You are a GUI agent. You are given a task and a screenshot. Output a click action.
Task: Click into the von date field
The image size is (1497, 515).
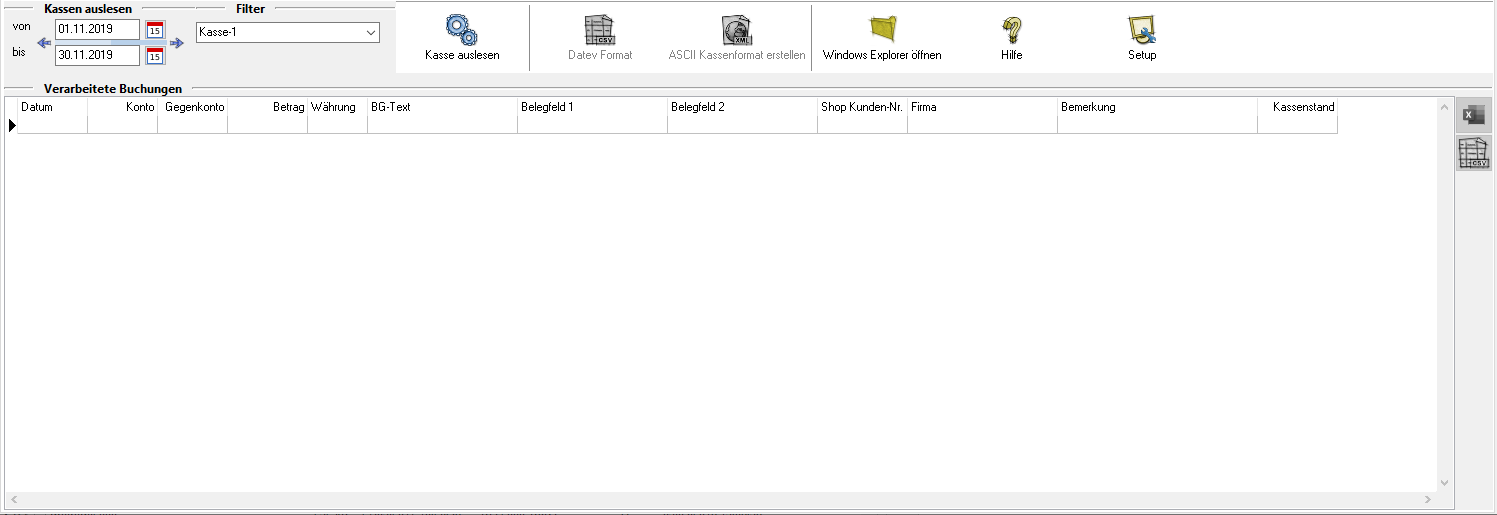(97, 30)
